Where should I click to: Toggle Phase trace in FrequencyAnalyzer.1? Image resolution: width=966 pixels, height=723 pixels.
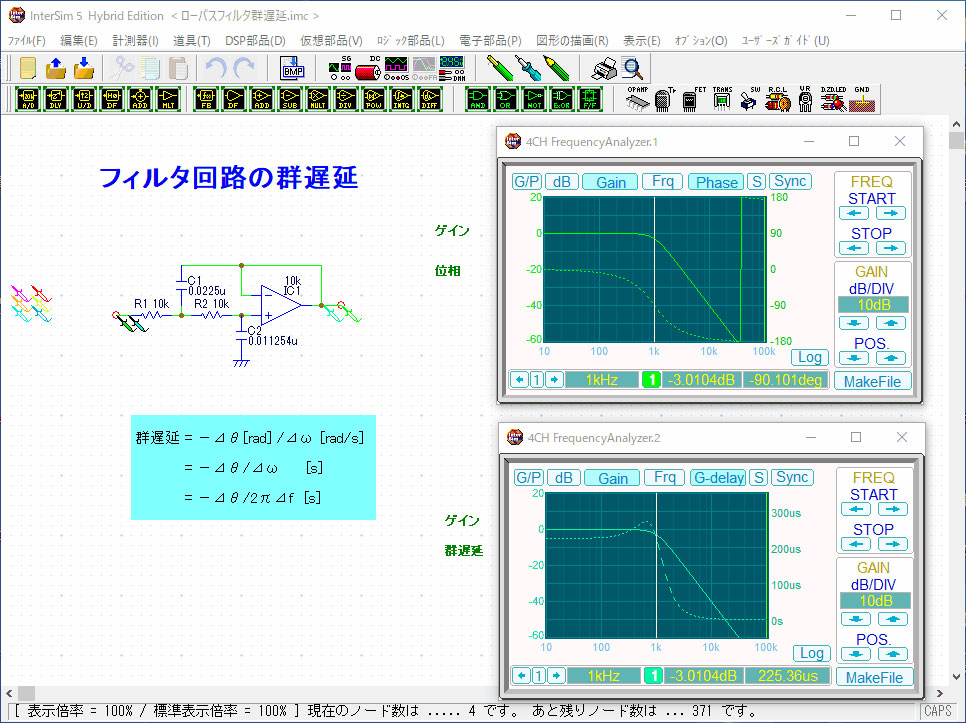[716, 182]
